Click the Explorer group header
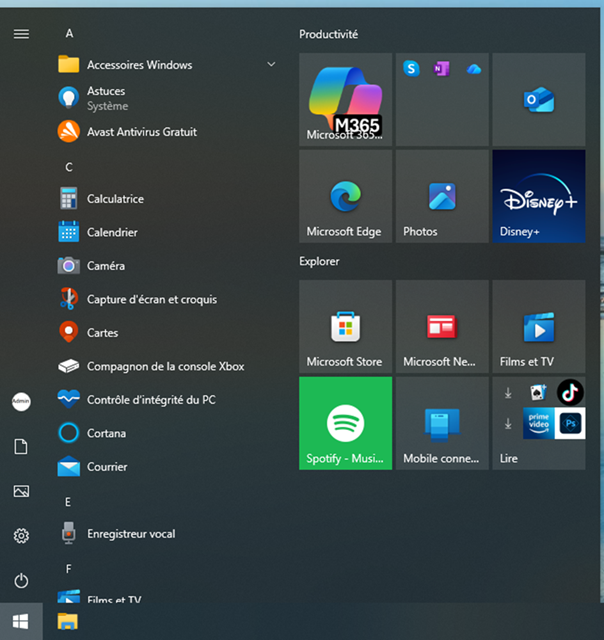Screen dimensions: 604x640 (319, 261)
